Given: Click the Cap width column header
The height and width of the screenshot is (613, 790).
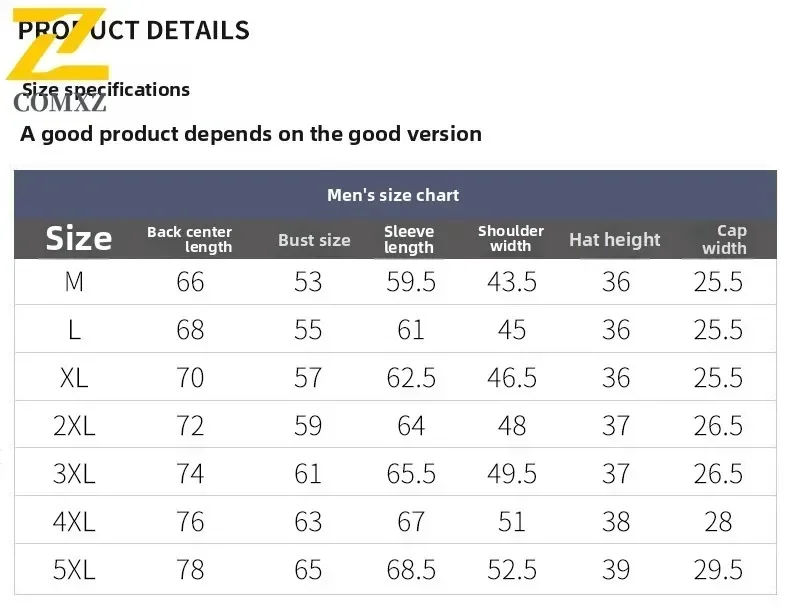Looking at the screenshot, I should pos(726,239).
